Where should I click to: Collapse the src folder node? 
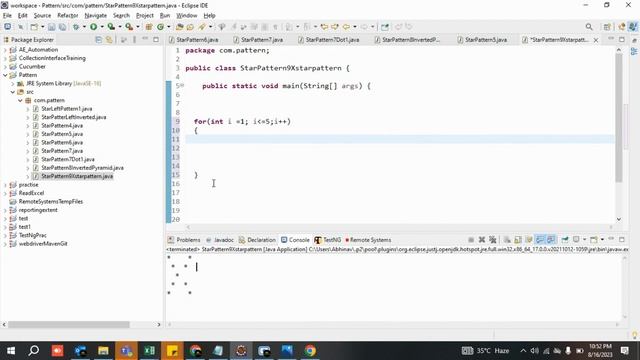pyautogui.click(x=13, y=92)
